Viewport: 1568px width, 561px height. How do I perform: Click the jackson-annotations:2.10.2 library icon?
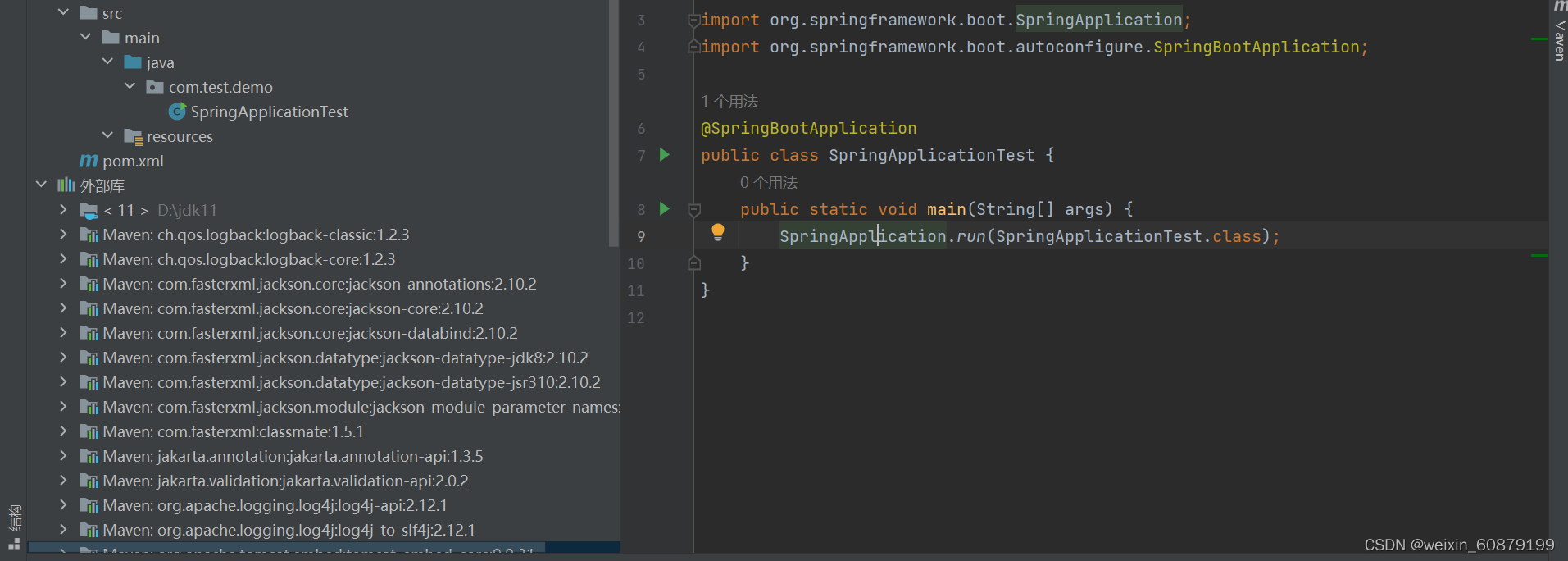click(89, 285)
